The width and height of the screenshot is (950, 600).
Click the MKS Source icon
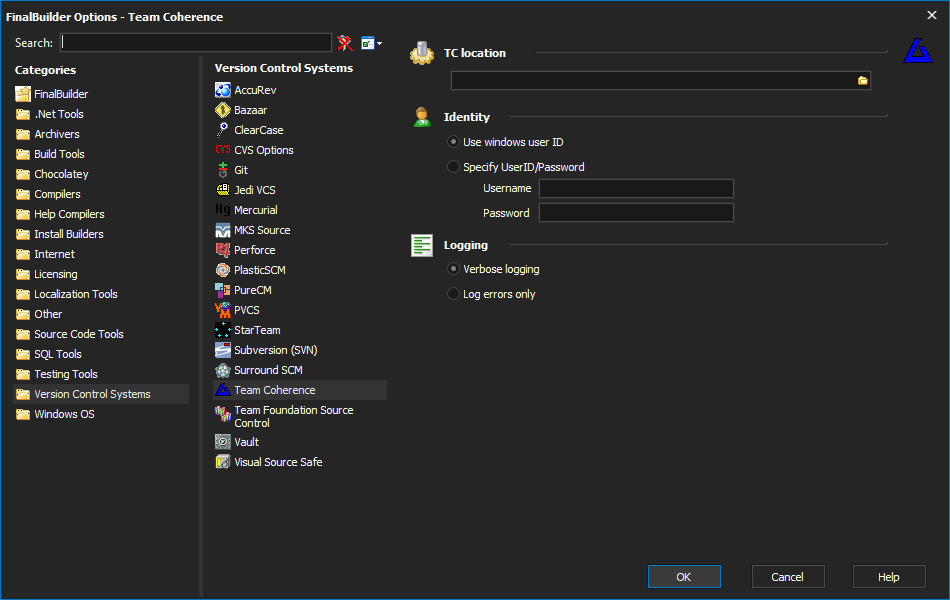[222, 230]
